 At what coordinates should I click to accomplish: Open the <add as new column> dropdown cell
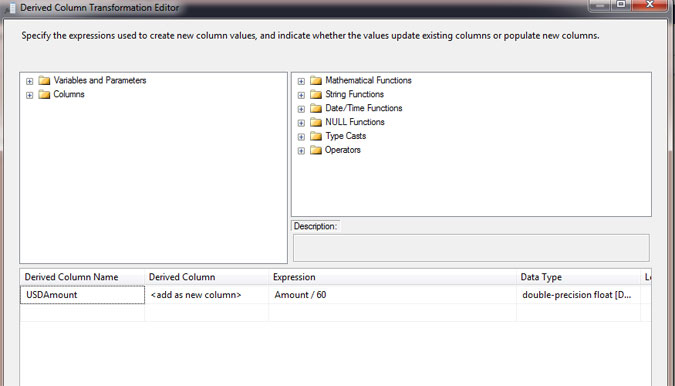[207, 295]
